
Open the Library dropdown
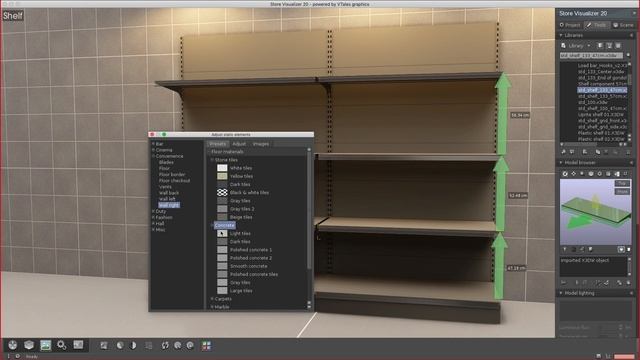576,46
